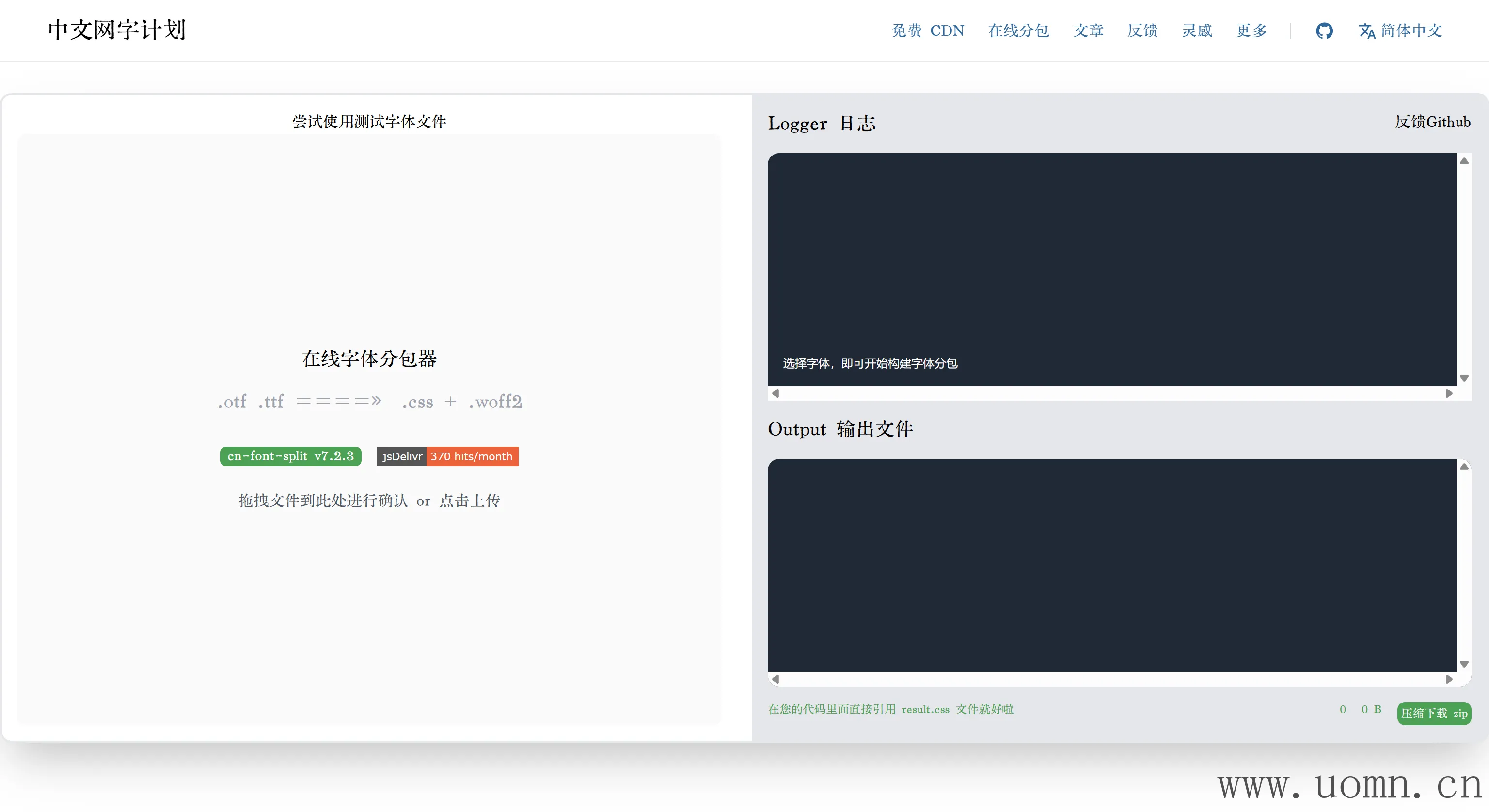1489x812 pixels.
Task: Click the 压缩下载 zip button
Action: coord(1434,713)
